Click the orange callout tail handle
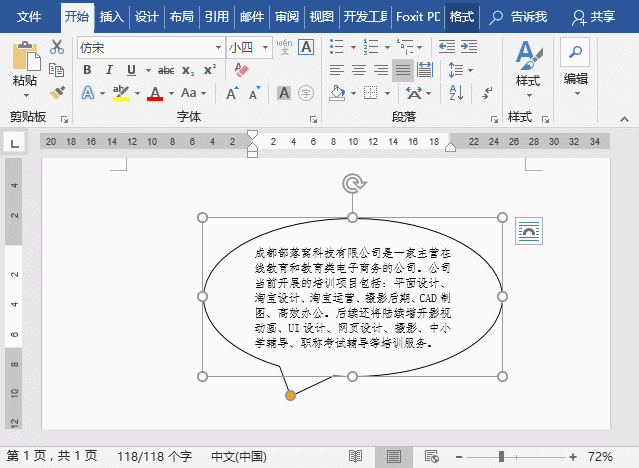The image size is (639, 468). [290, 396]
